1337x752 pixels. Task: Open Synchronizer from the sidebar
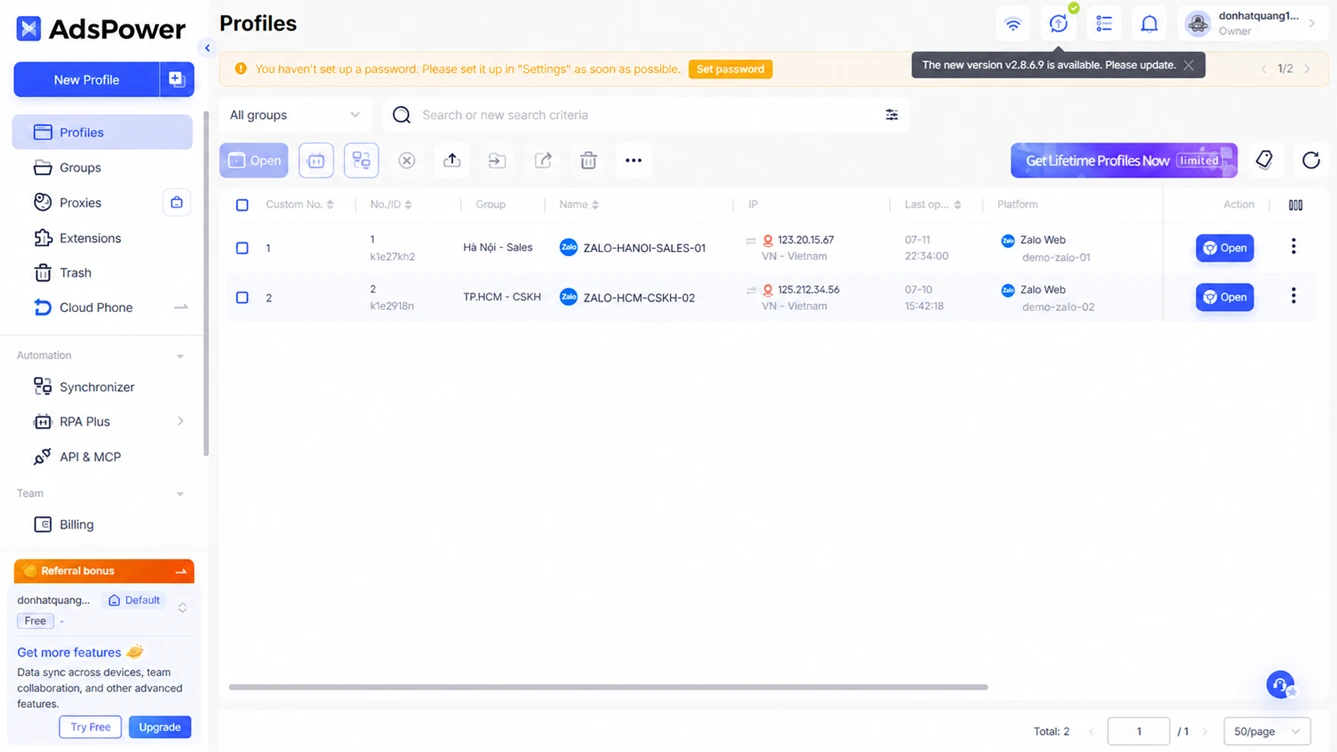pos(97,387)
